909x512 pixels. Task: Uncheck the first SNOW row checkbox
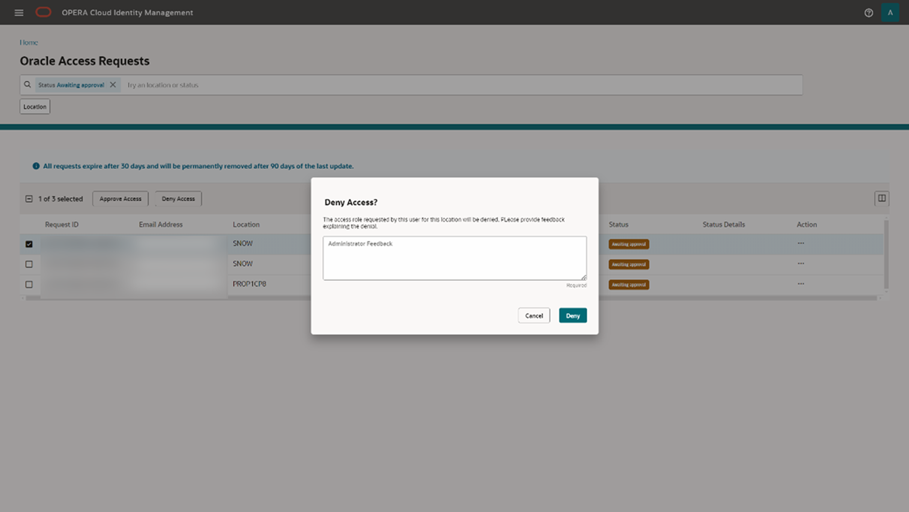coord(29,244)
